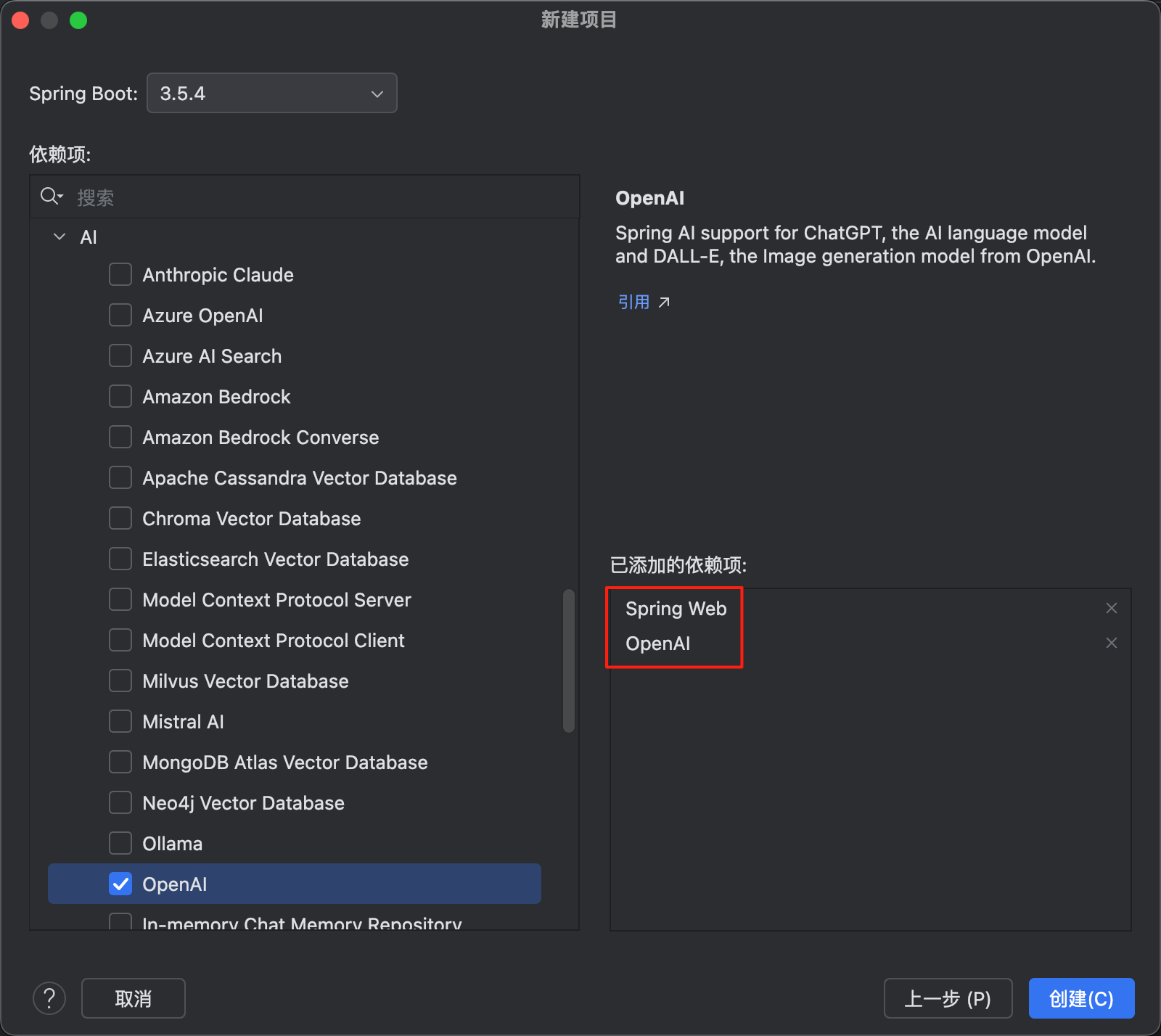Tick the Azure AI Search checkbox
1161x1036 pixels.
120,356
